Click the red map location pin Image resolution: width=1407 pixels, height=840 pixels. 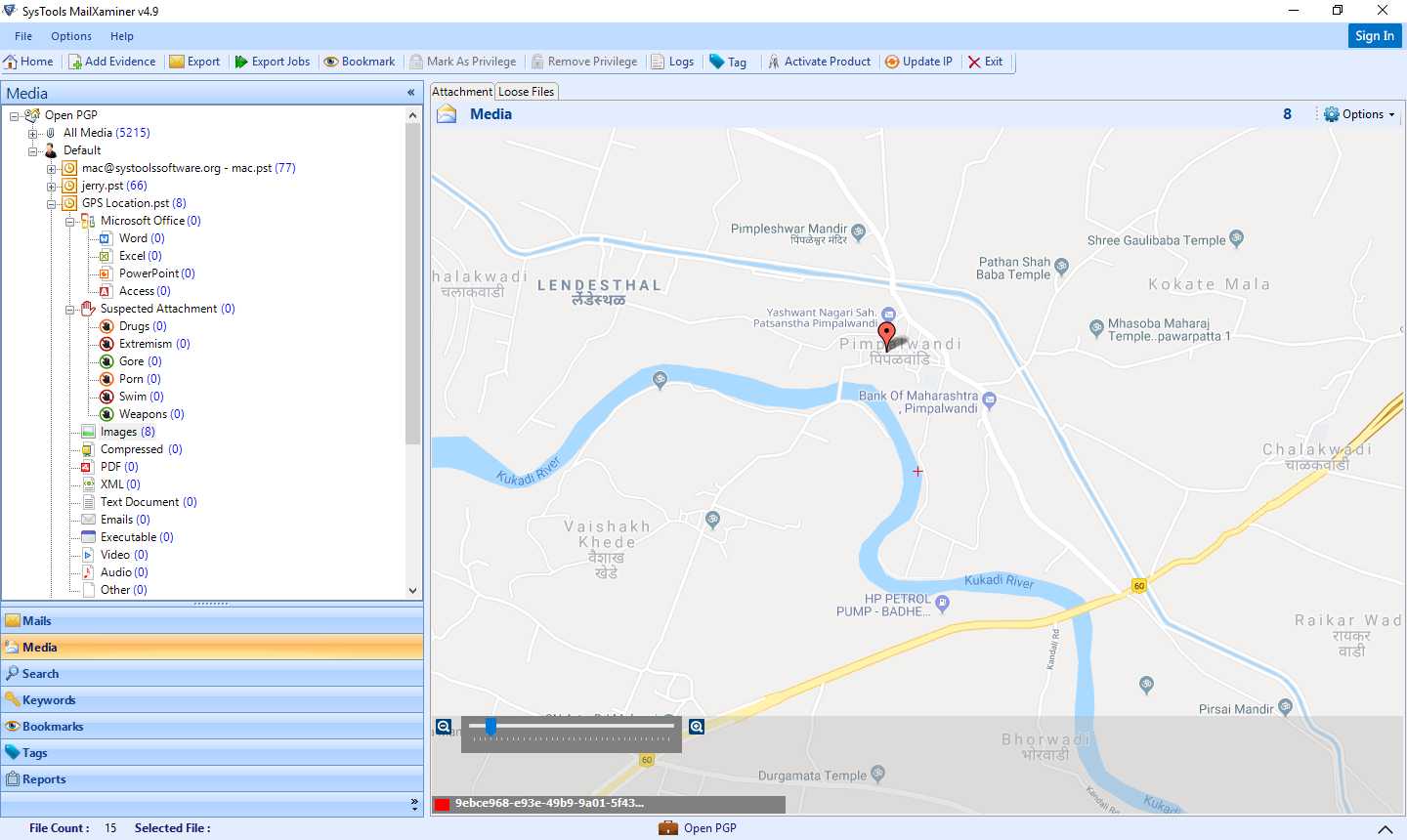click(886, 336)
